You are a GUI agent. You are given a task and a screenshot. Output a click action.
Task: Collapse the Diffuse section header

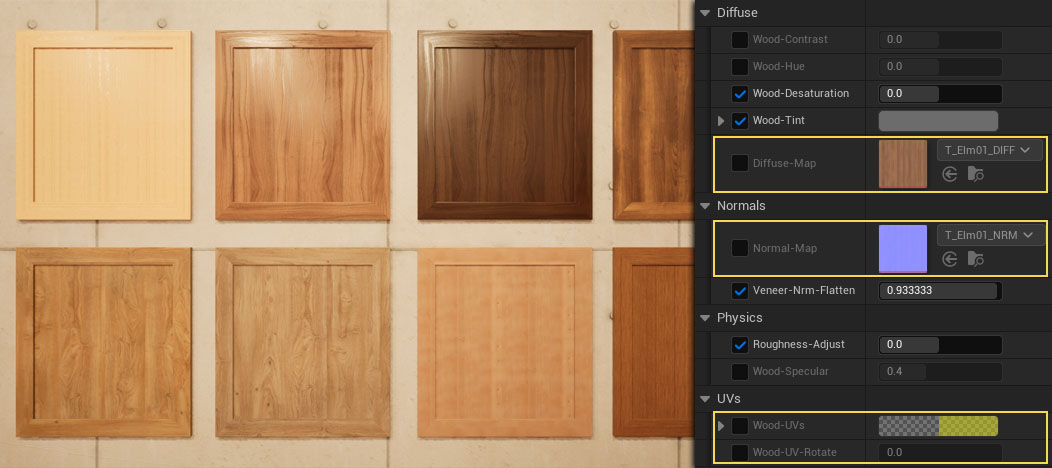tap(706, 13)
